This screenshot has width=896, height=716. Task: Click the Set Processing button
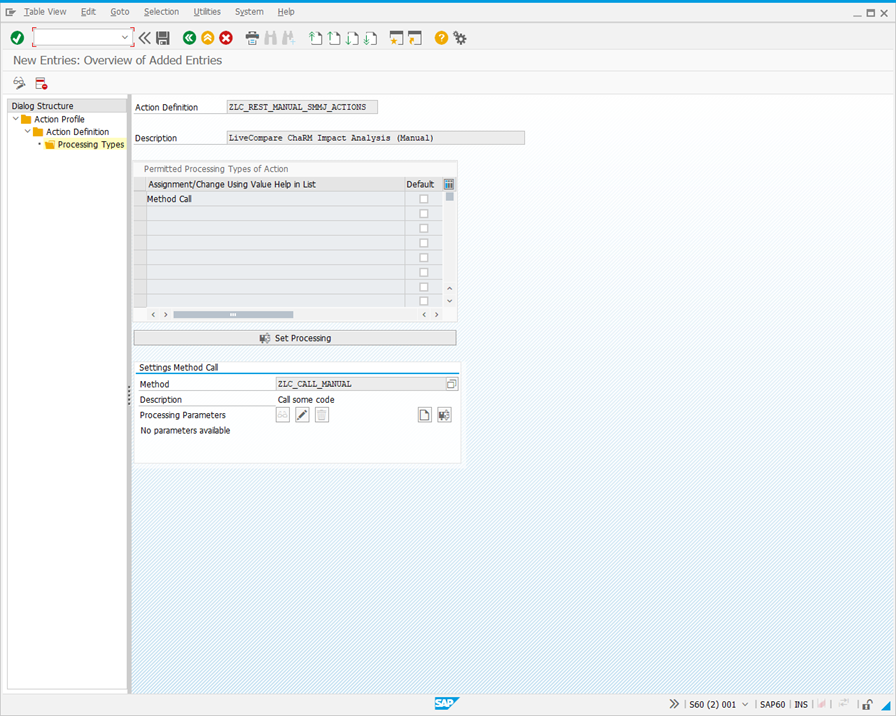click(294, 337)
